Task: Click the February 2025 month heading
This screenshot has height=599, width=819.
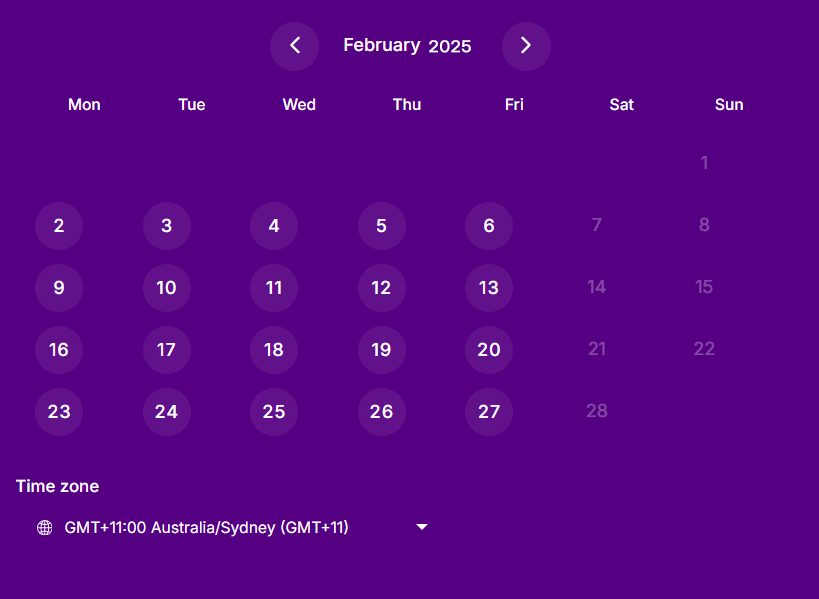Action: [x=407, y=45]
